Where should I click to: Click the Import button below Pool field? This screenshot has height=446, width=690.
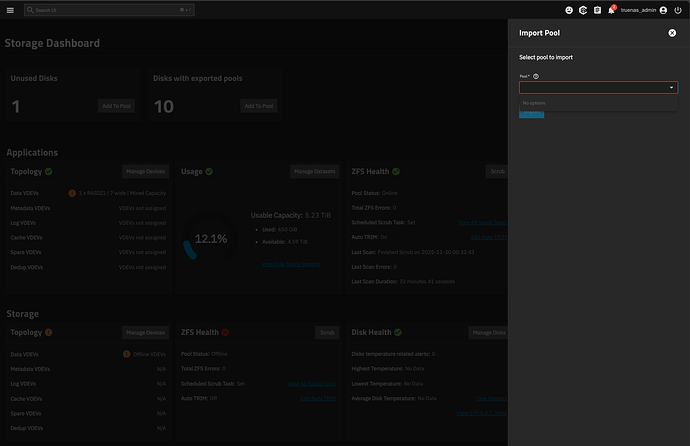click(x=532, y=114)
